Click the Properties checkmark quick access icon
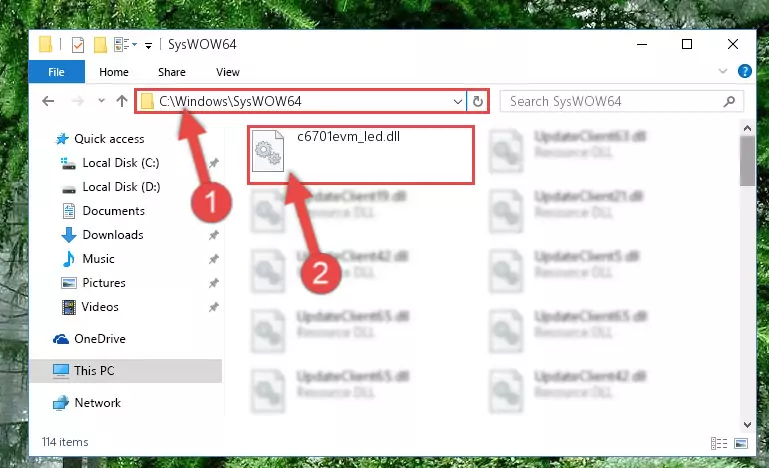The image size is (769, 468). click(77, 45)
